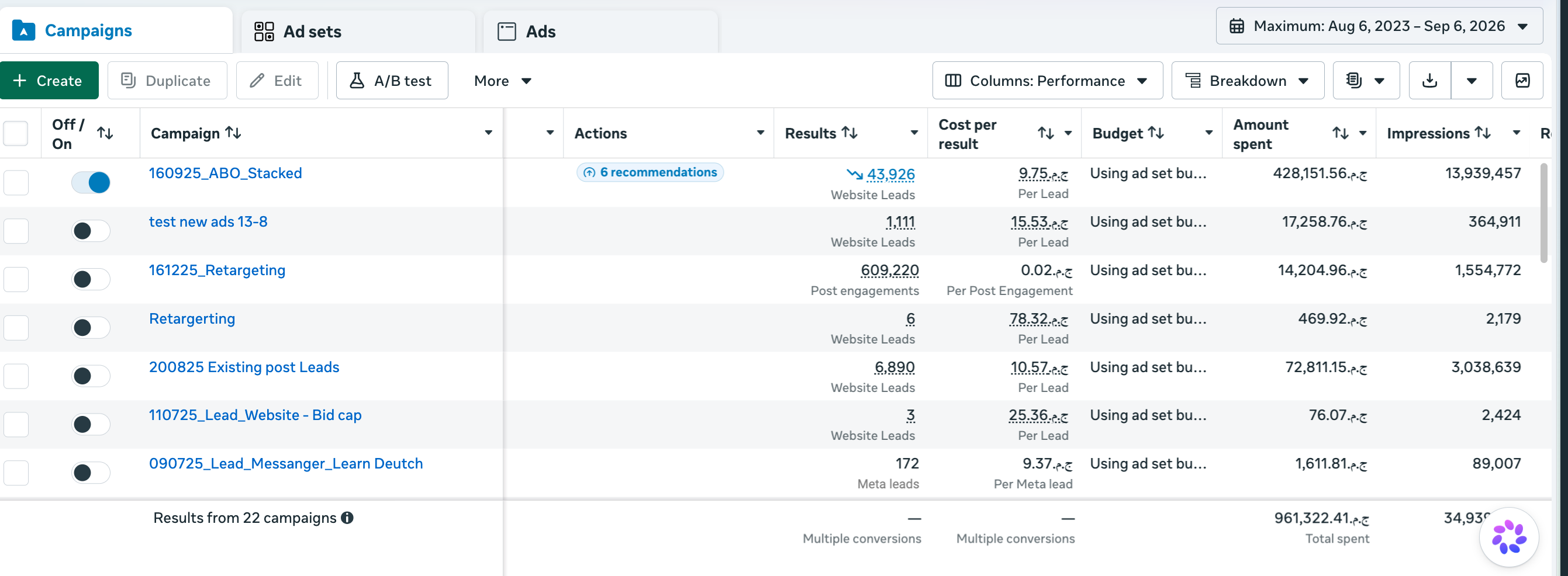
Task: Turn on test new ads 13-8 campaign
Action: [x=91, y=231]
